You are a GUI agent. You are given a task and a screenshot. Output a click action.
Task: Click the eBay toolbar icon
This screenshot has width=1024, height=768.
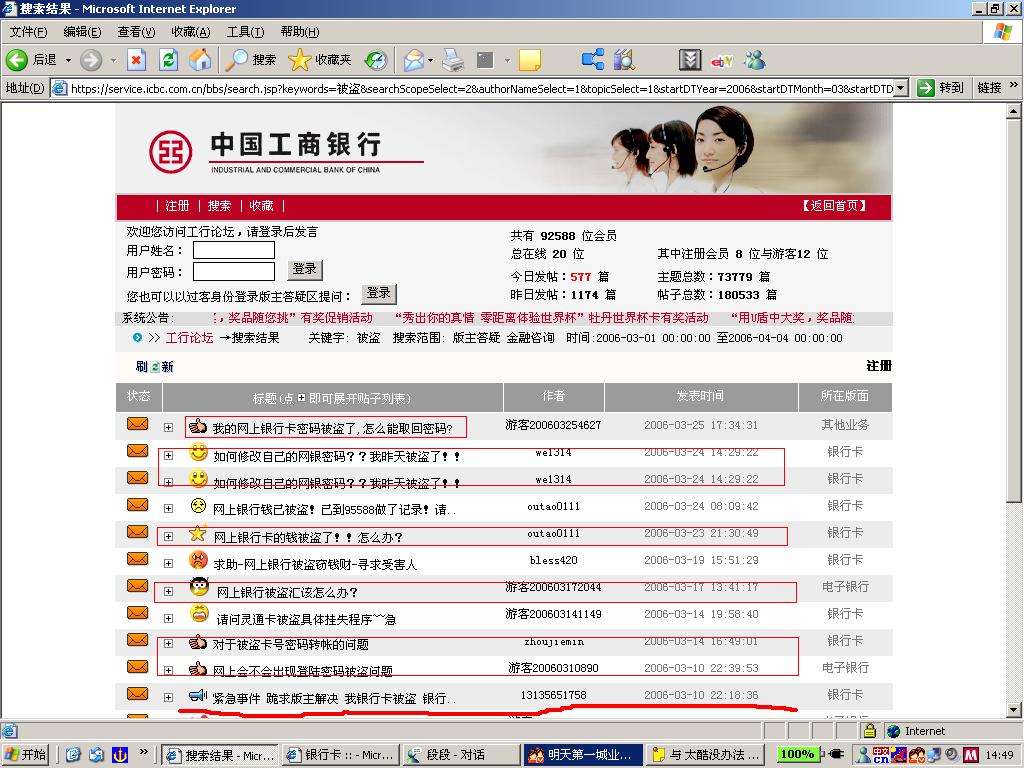pos(722,61)
